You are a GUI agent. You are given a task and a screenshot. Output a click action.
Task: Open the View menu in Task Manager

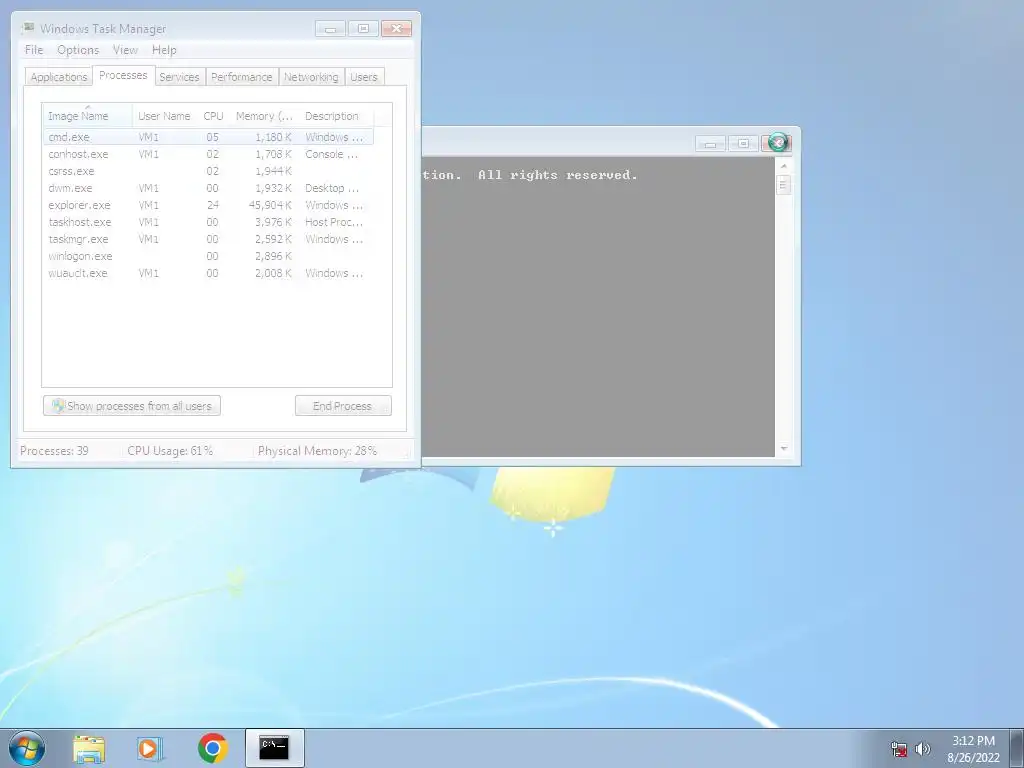tap(125, 50)
